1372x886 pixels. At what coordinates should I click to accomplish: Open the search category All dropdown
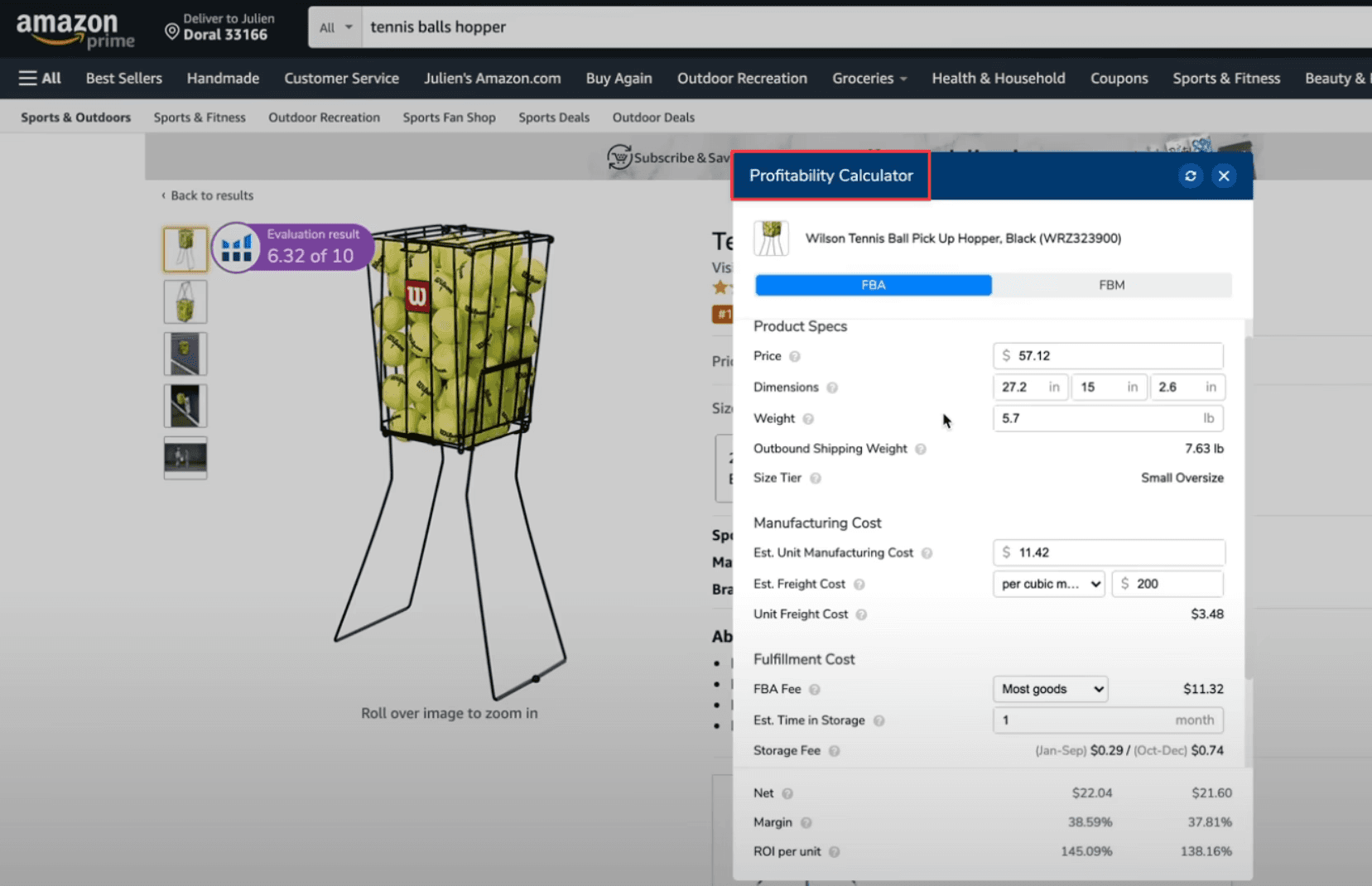(335, 27)
